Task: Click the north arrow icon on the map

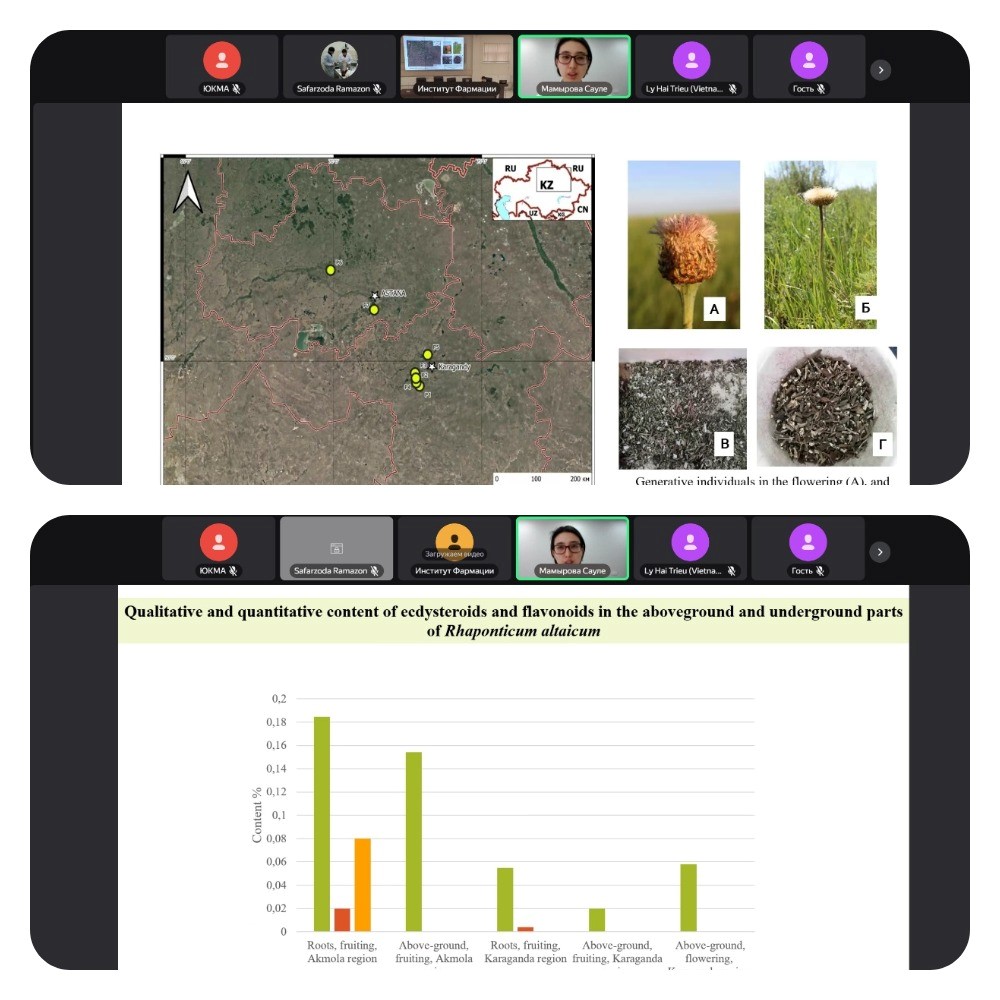Action: point(188,192)
